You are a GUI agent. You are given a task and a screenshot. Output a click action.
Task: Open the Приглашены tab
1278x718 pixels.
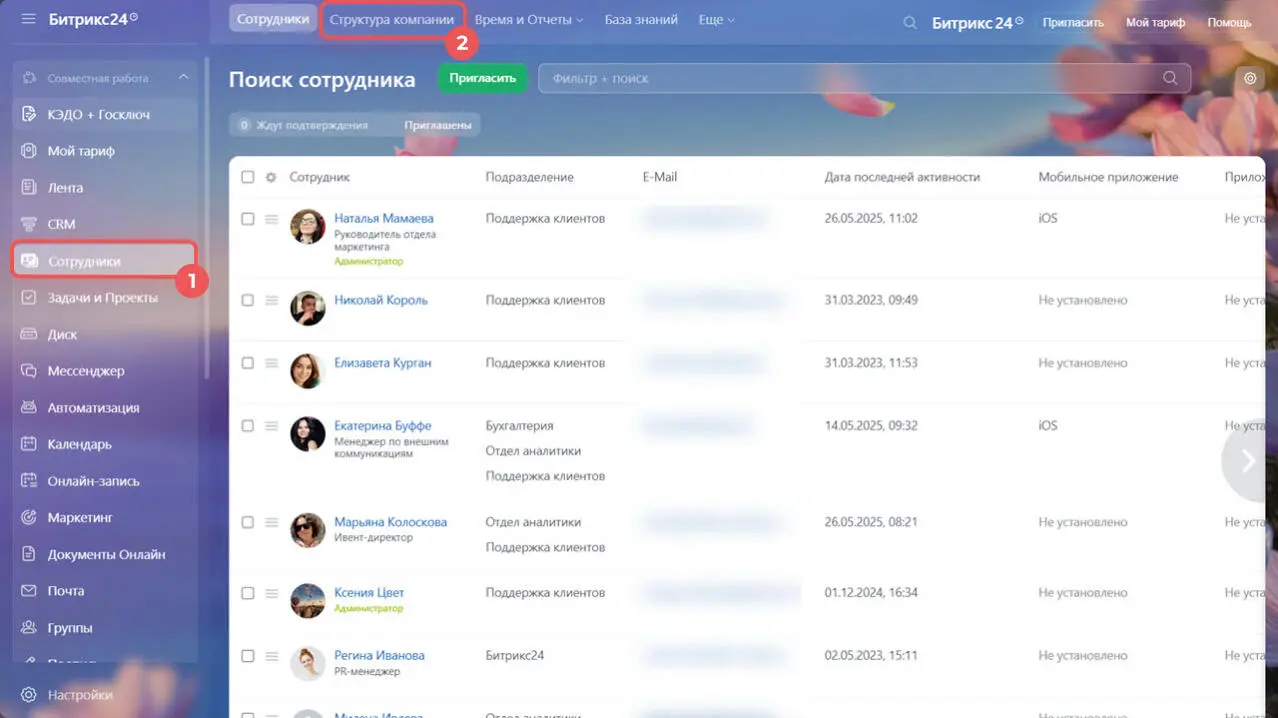(x=440, y=124)
